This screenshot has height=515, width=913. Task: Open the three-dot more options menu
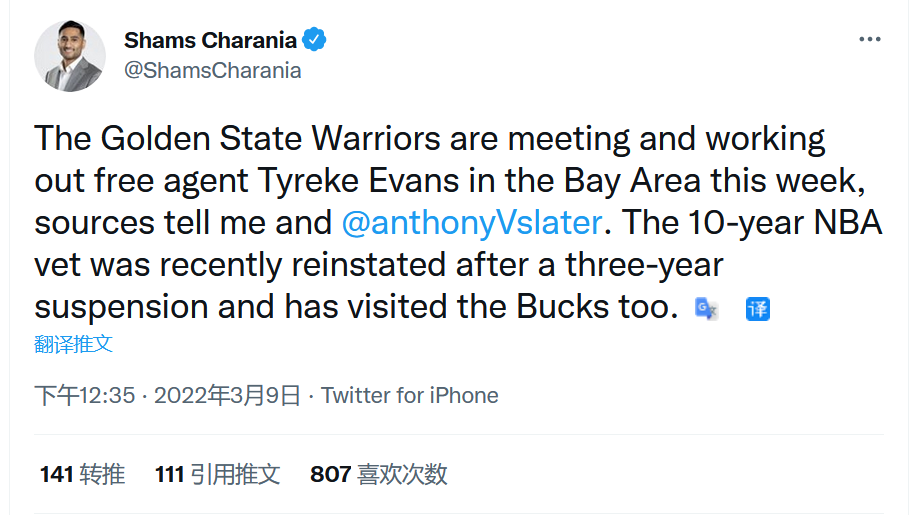point(869,39)
